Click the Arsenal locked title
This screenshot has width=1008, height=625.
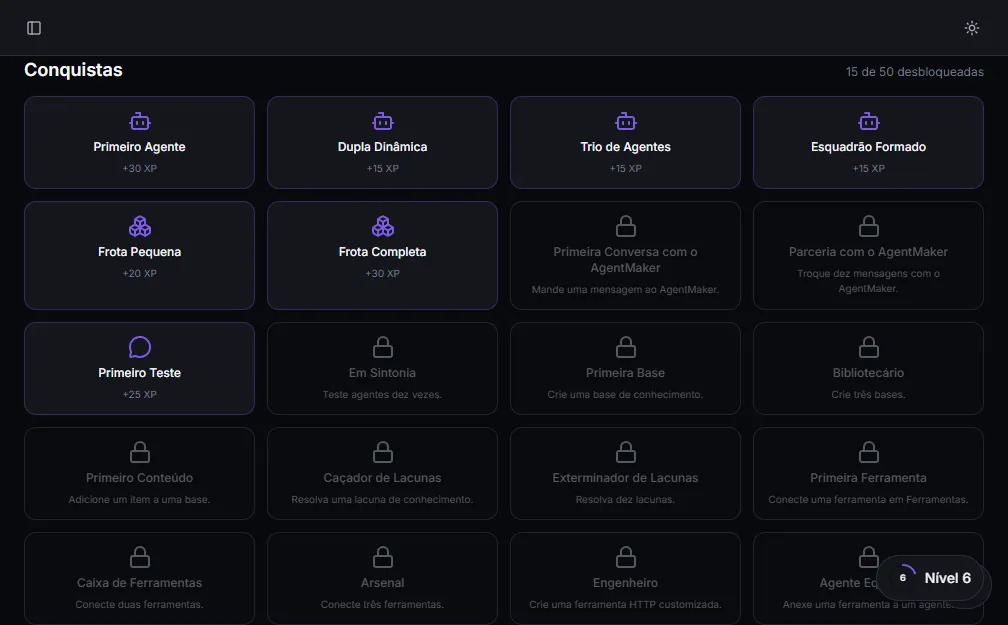pos(382,583)
